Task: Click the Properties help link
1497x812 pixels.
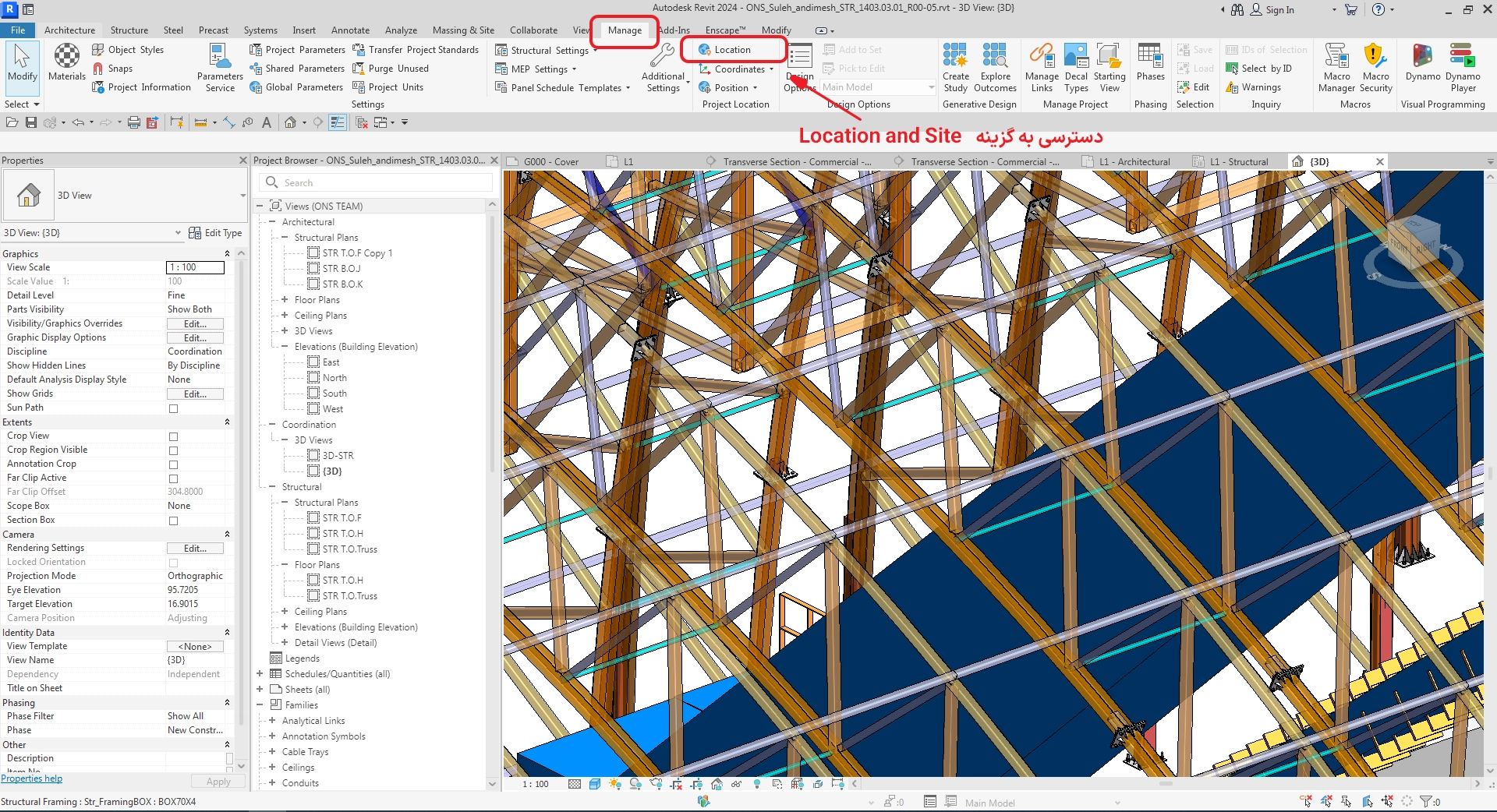Action: (32, 778)
